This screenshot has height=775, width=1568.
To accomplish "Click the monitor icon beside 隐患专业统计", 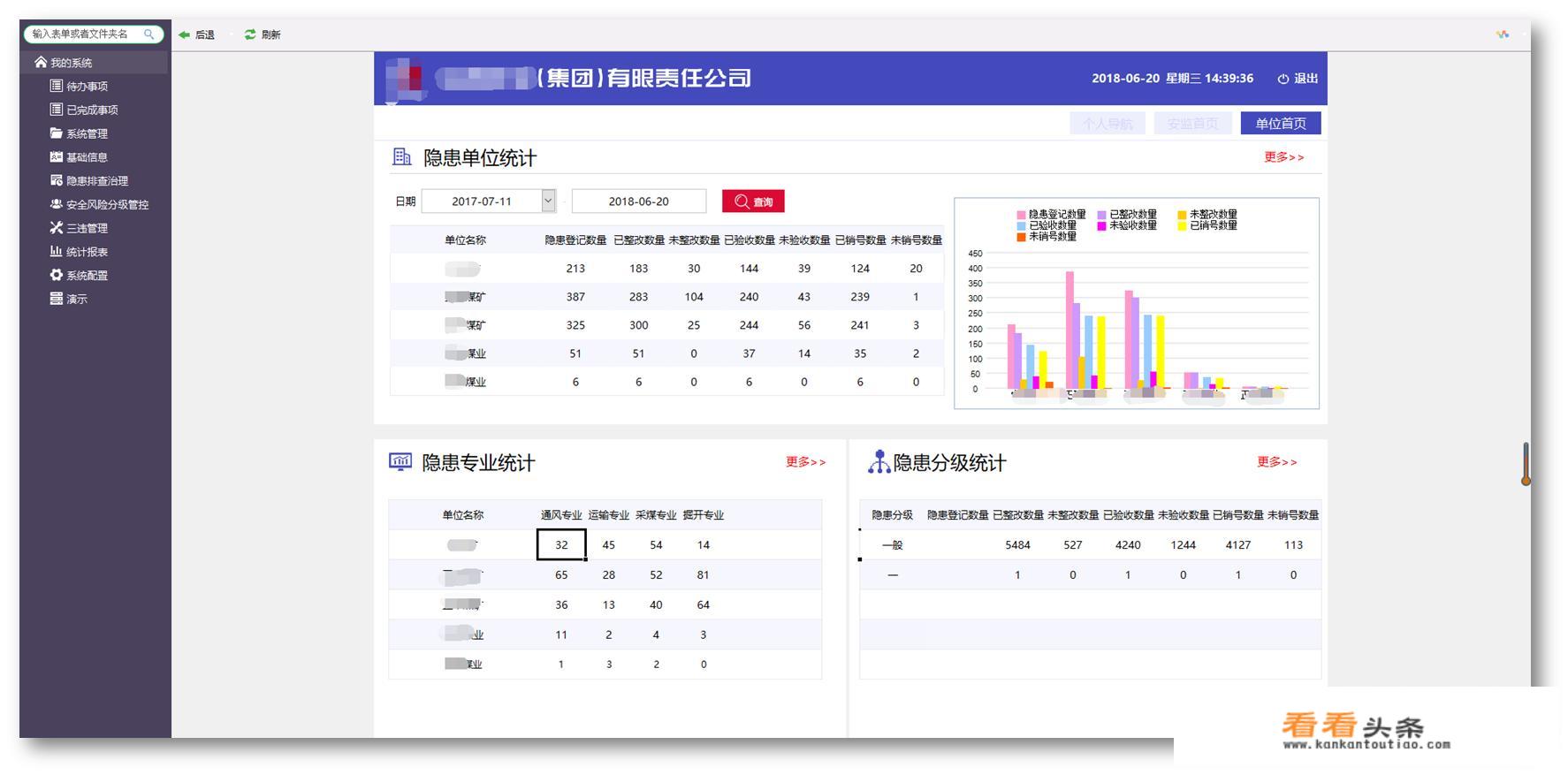I will [x=400, y=461].
